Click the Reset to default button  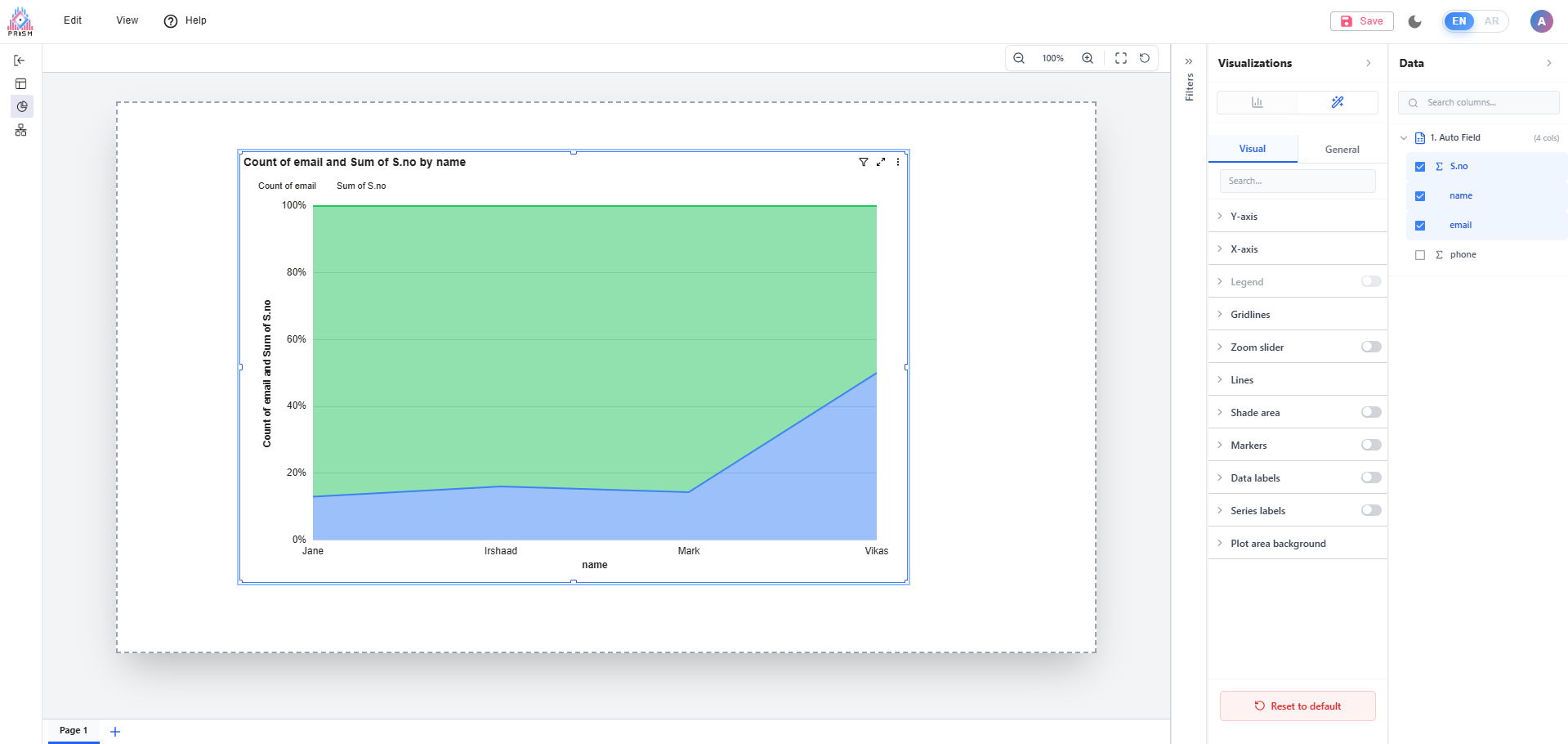[x=1298, y=706]
